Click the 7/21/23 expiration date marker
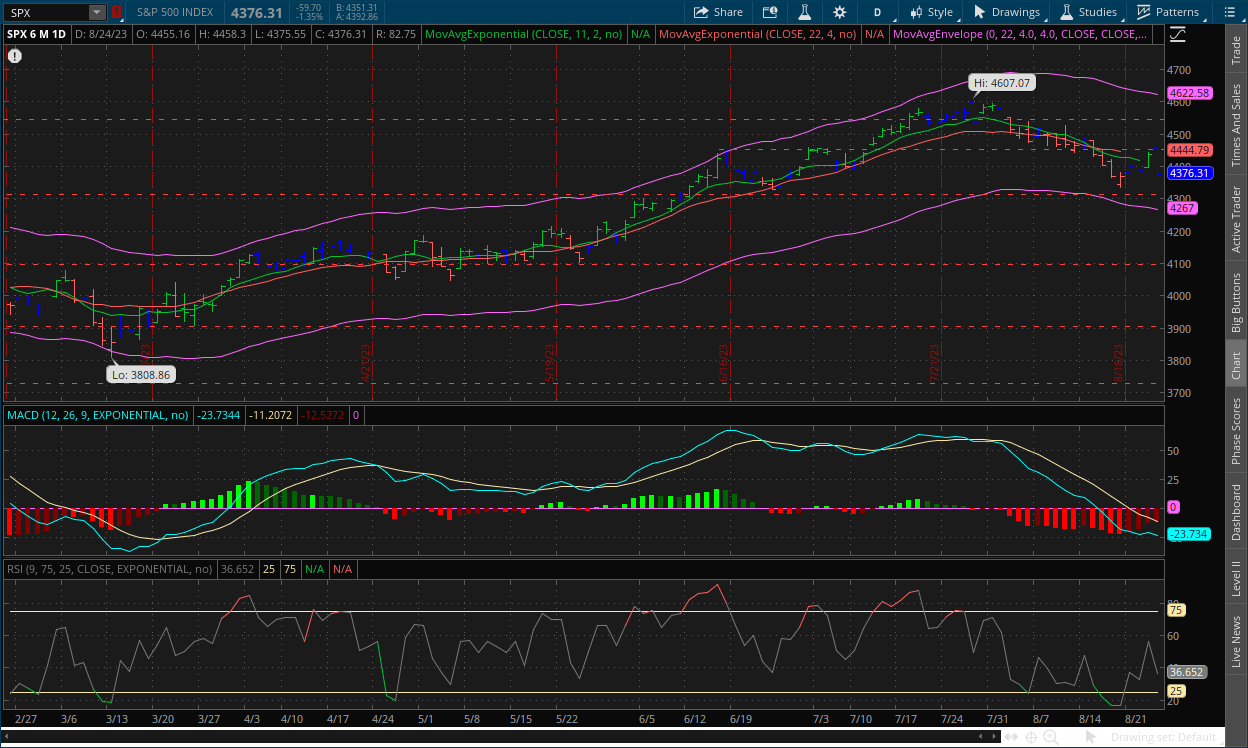1248x748 pixels. pyautogui.click(x=935, y=363)
